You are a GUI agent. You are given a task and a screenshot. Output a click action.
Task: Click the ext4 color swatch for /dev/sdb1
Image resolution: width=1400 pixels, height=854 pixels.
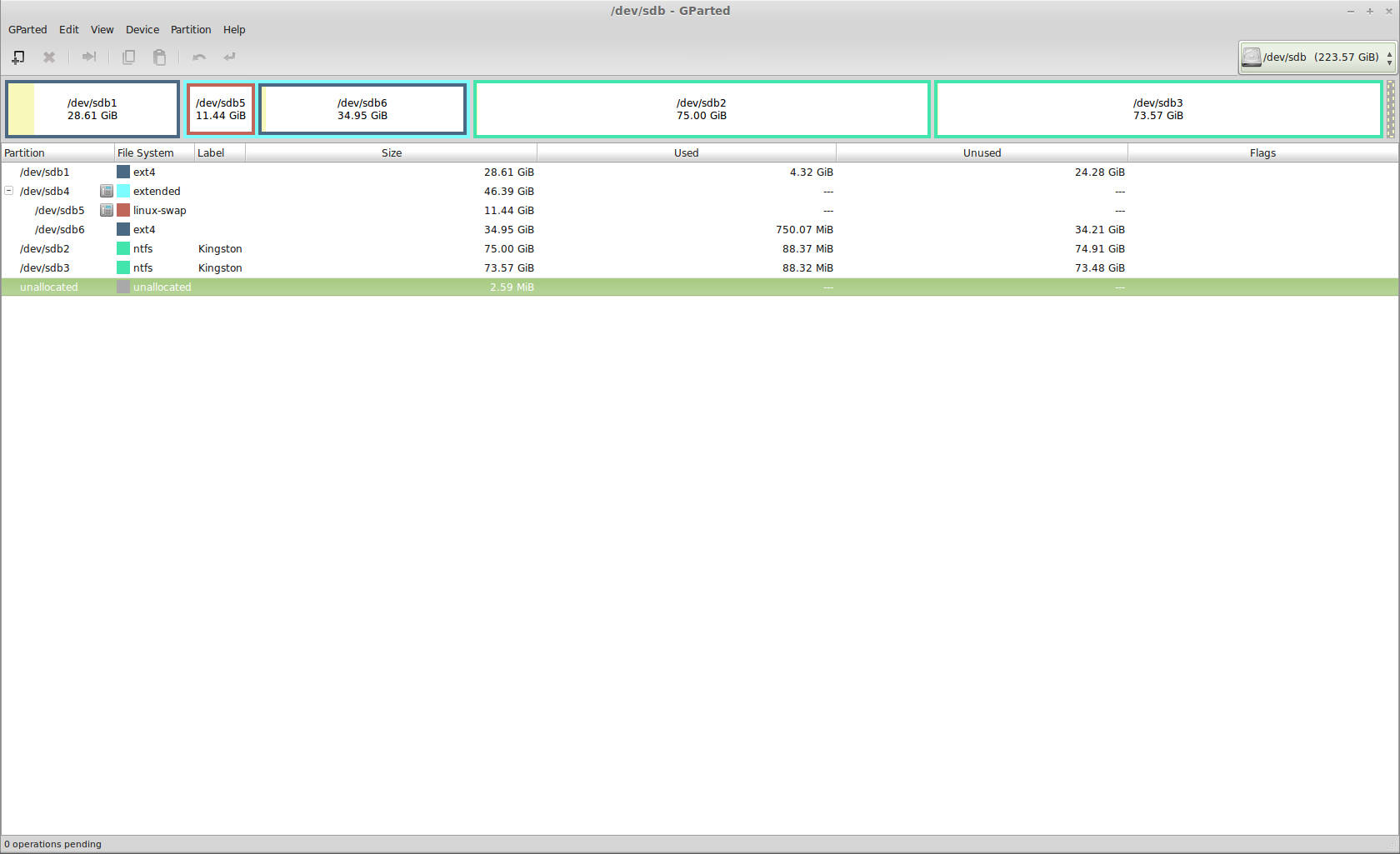[123, 172]
